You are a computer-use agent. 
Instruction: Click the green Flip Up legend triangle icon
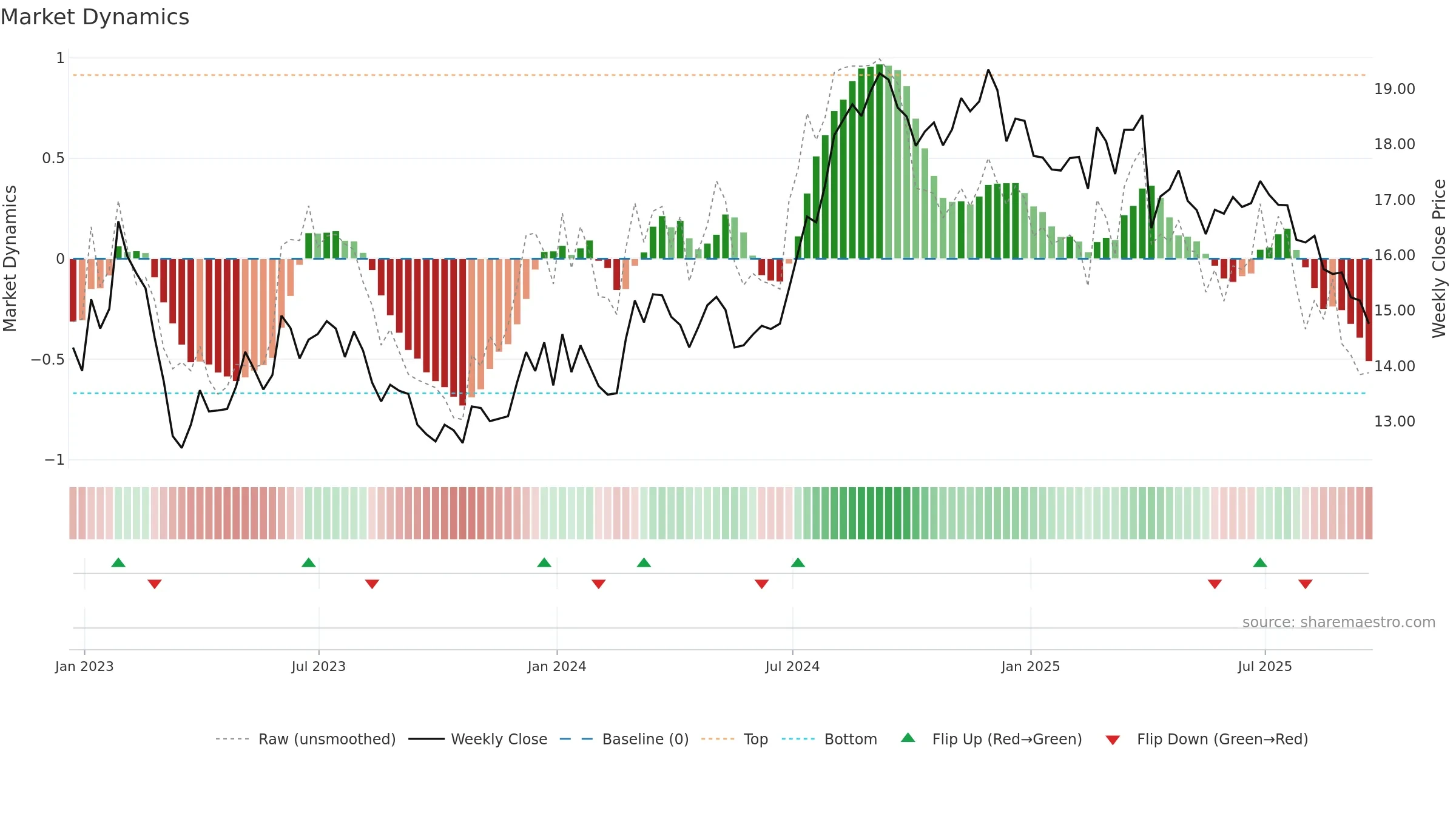908,738
